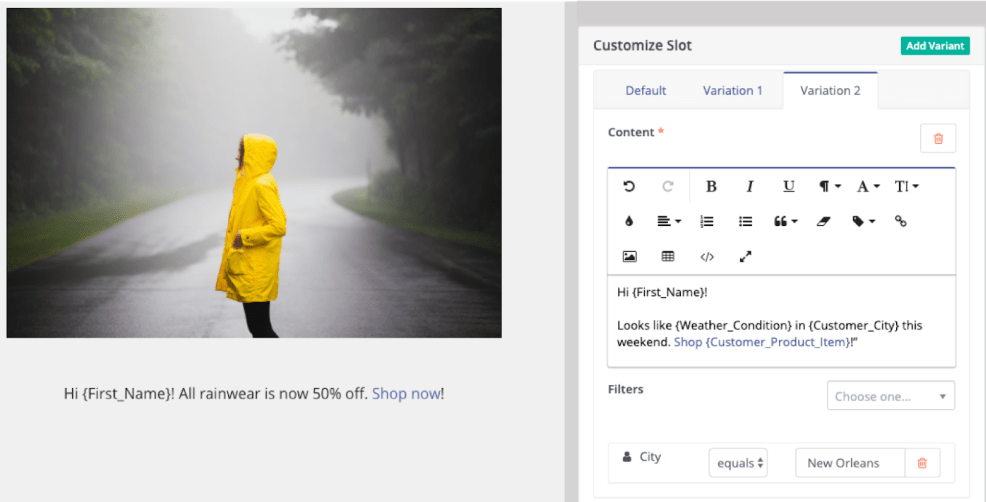Switch to the Variation 1 tab
The height and width of the screenshot is (502, 986).
pos(732,91)
